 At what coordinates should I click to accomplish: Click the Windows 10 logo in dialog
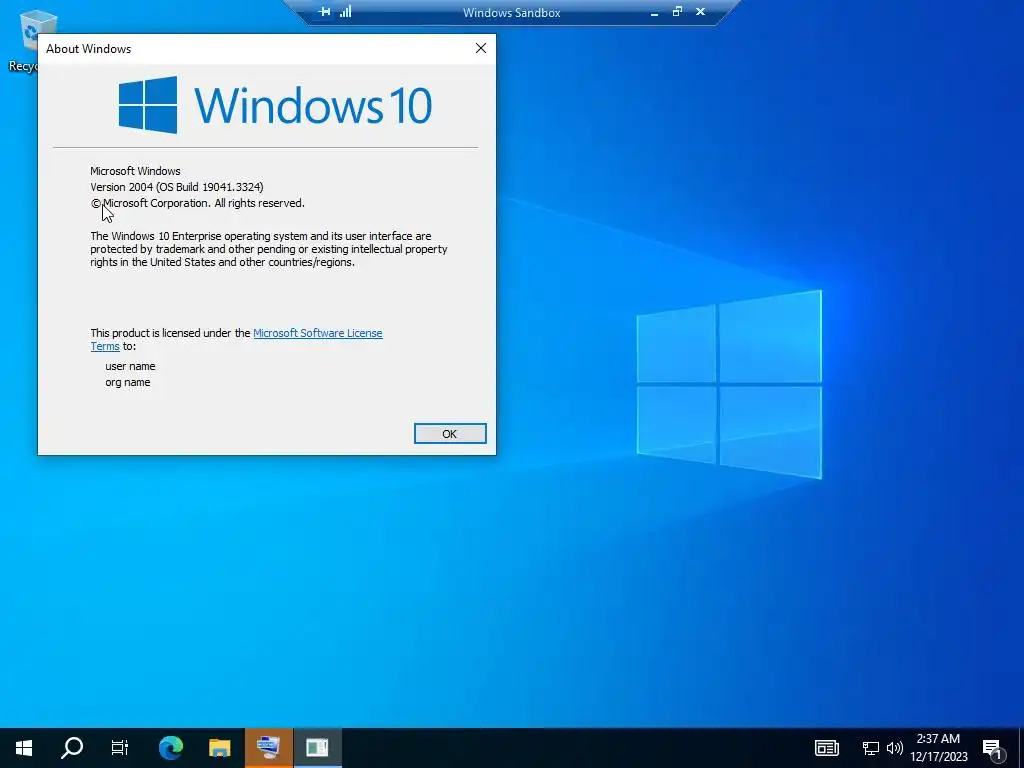point(275,104)
